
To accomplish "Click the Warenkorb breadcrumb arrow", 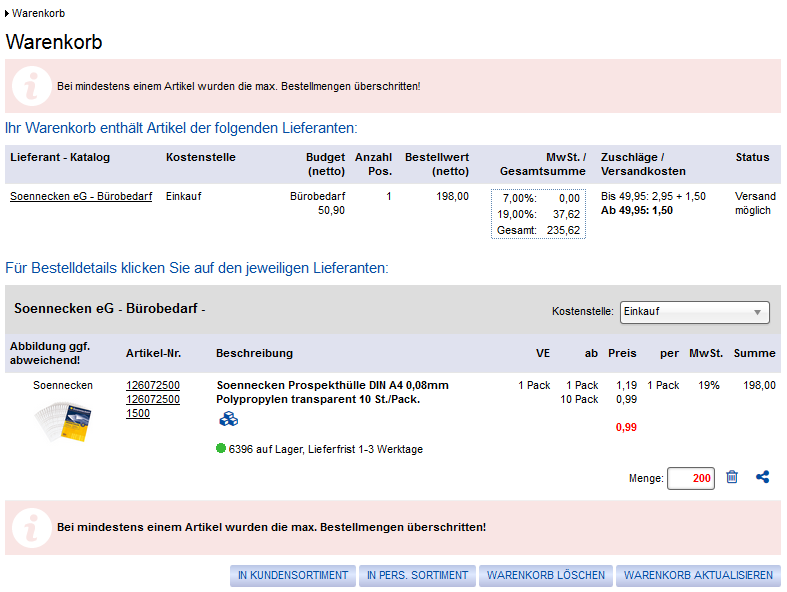I will coord(7,14).
